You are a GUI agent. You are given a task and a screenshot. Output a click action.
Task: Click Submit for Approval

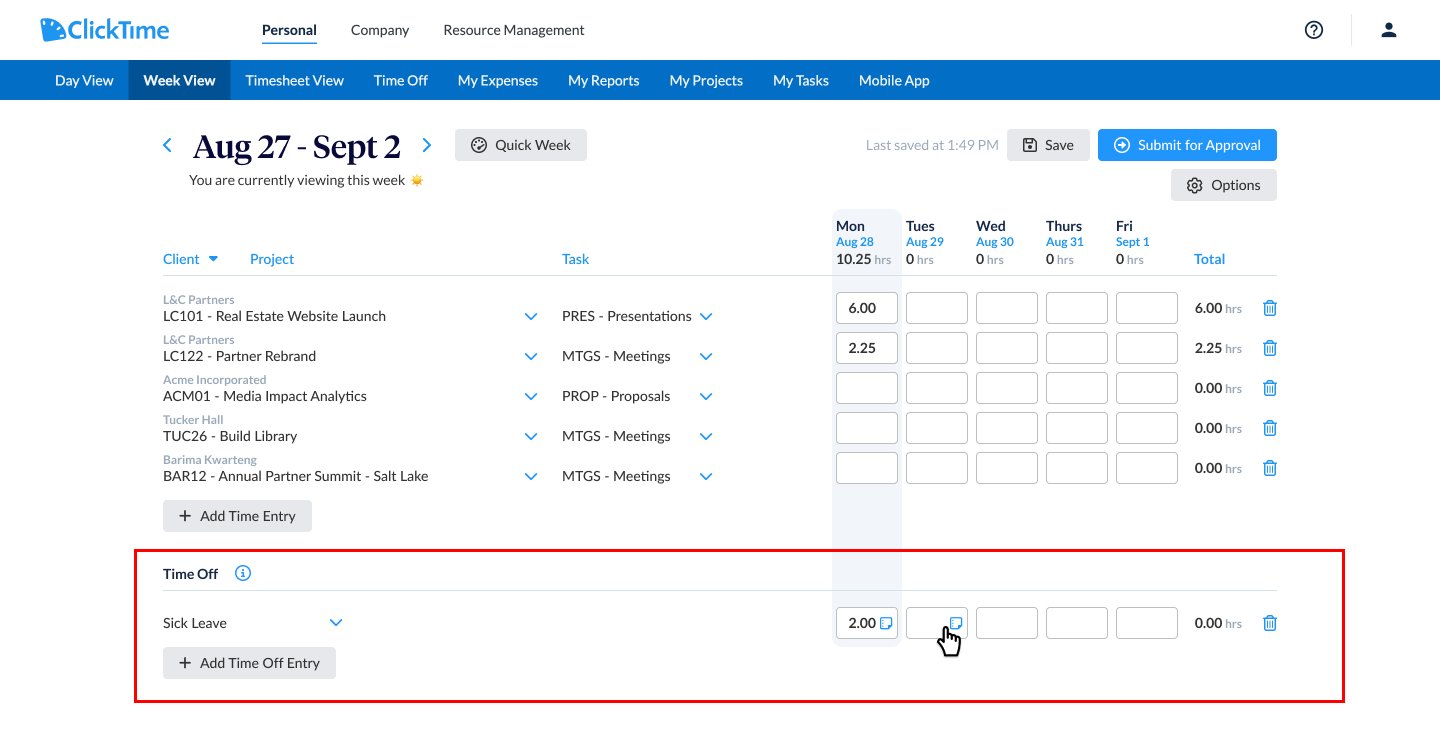click(x=1187, y=145)
